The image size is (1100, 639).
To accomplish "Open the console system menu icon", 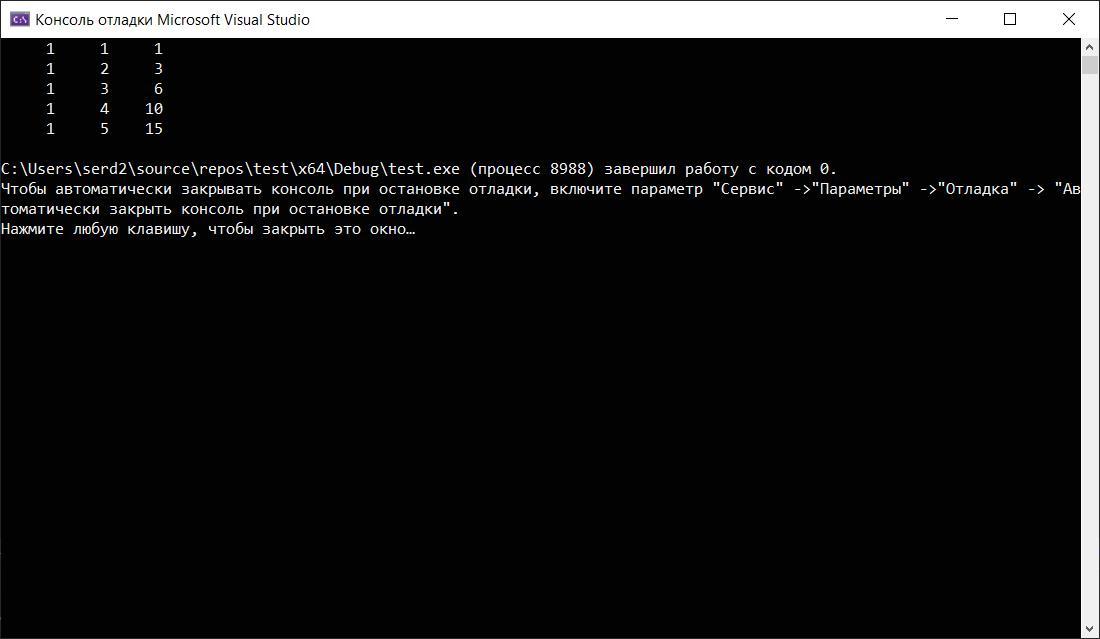I will pyautogui.click(x=19, y=19).
